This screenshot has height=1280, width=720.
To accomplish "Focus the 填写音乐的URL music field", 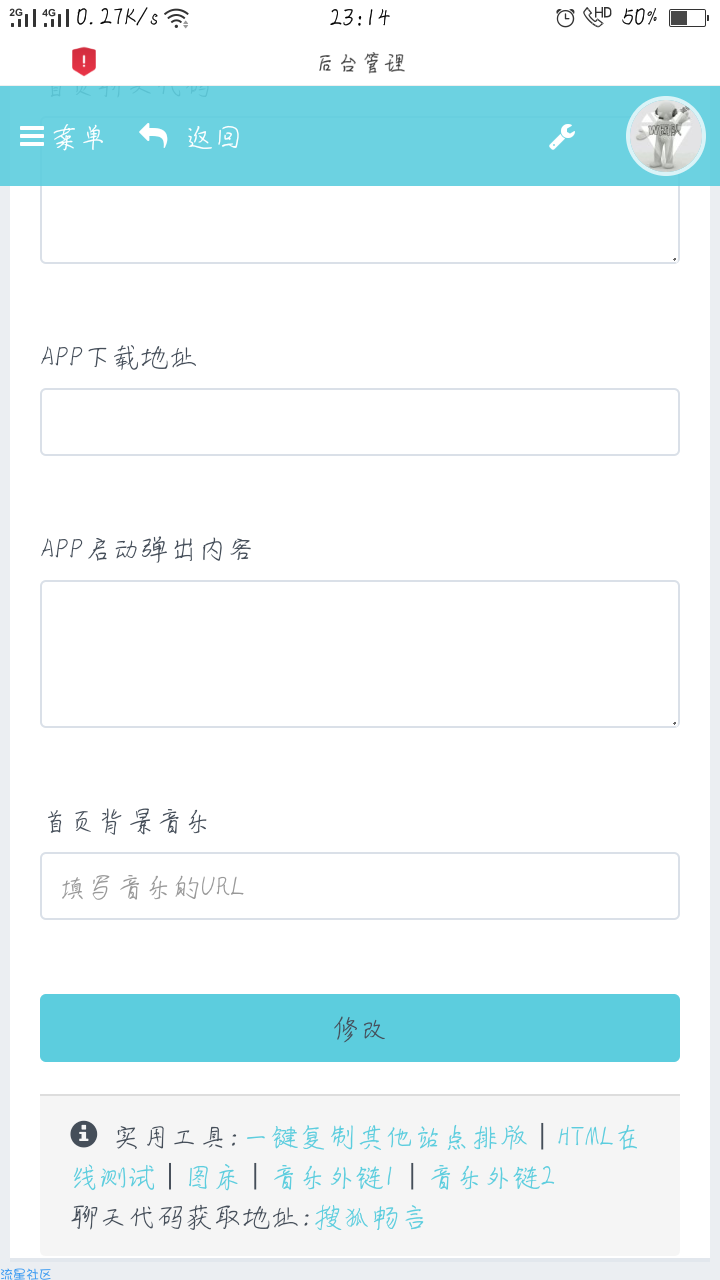I will tap(360, 886).
